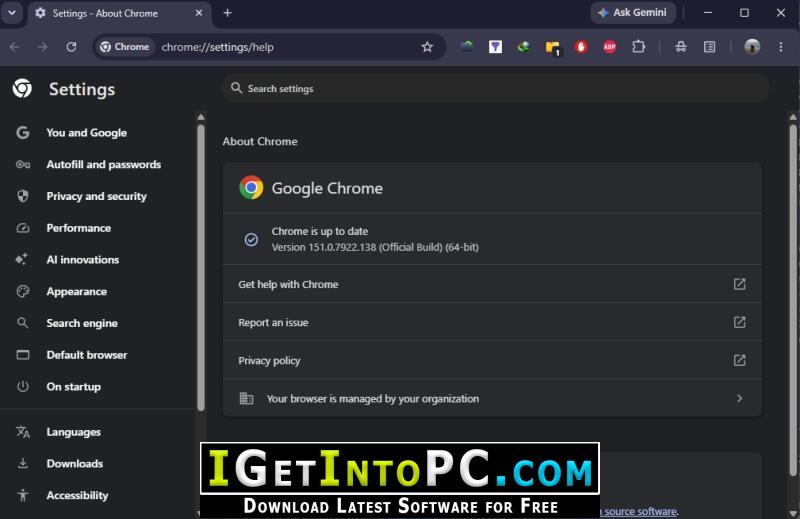The image size is (800, 519).
Task: Open Privacy and security settings
Action: [96, 196]
